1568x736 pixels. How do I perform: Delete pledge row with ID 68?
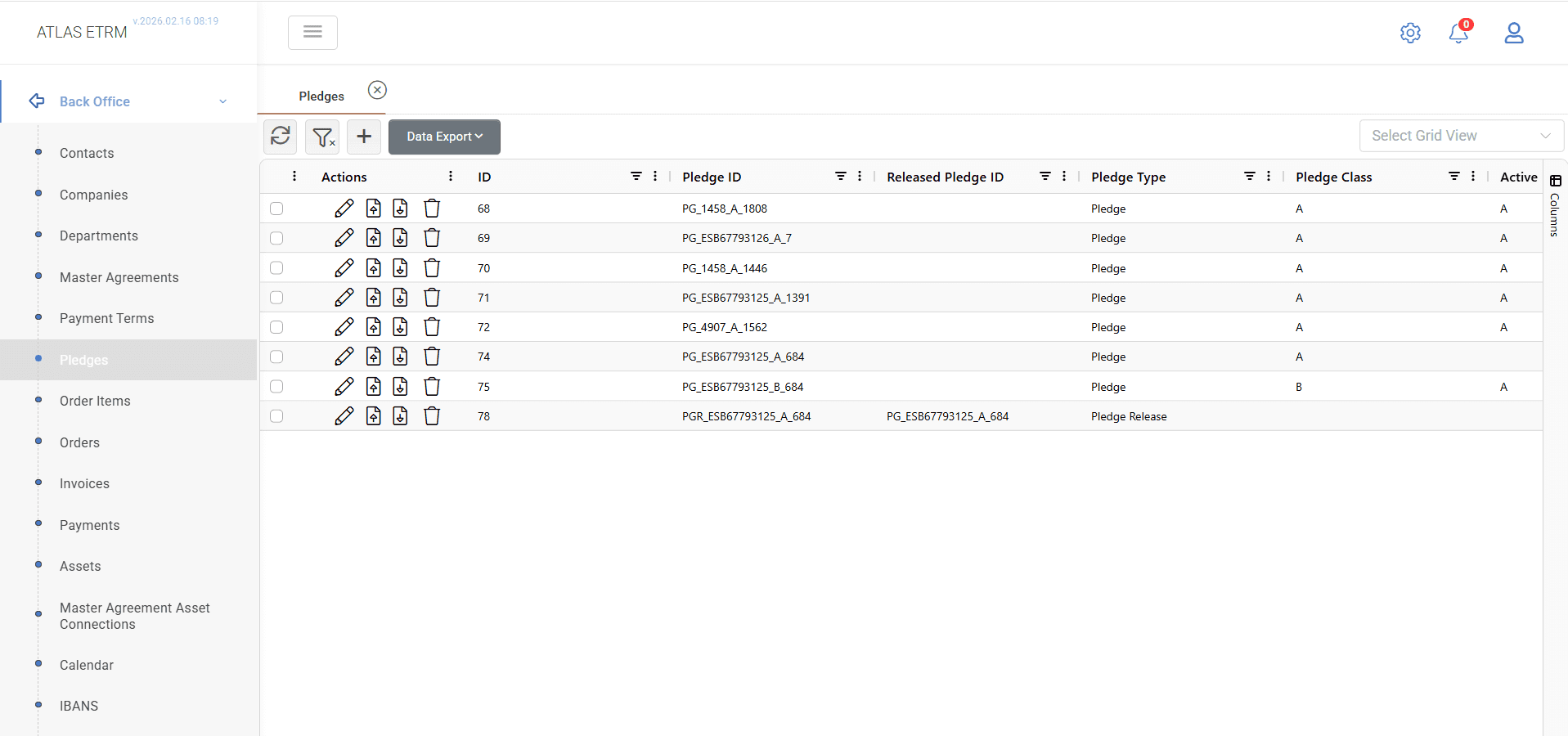[x=432, y=209]
